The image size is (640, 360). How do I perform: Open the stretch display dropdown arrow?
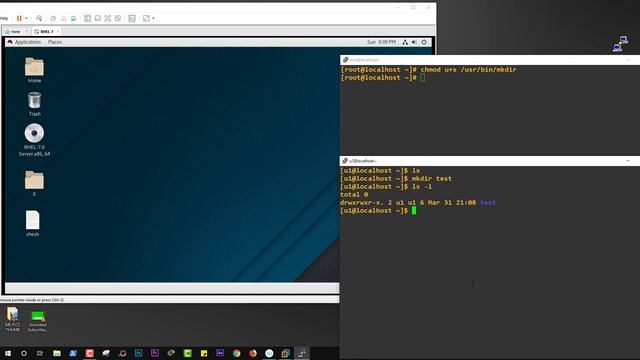click(153, 18)
